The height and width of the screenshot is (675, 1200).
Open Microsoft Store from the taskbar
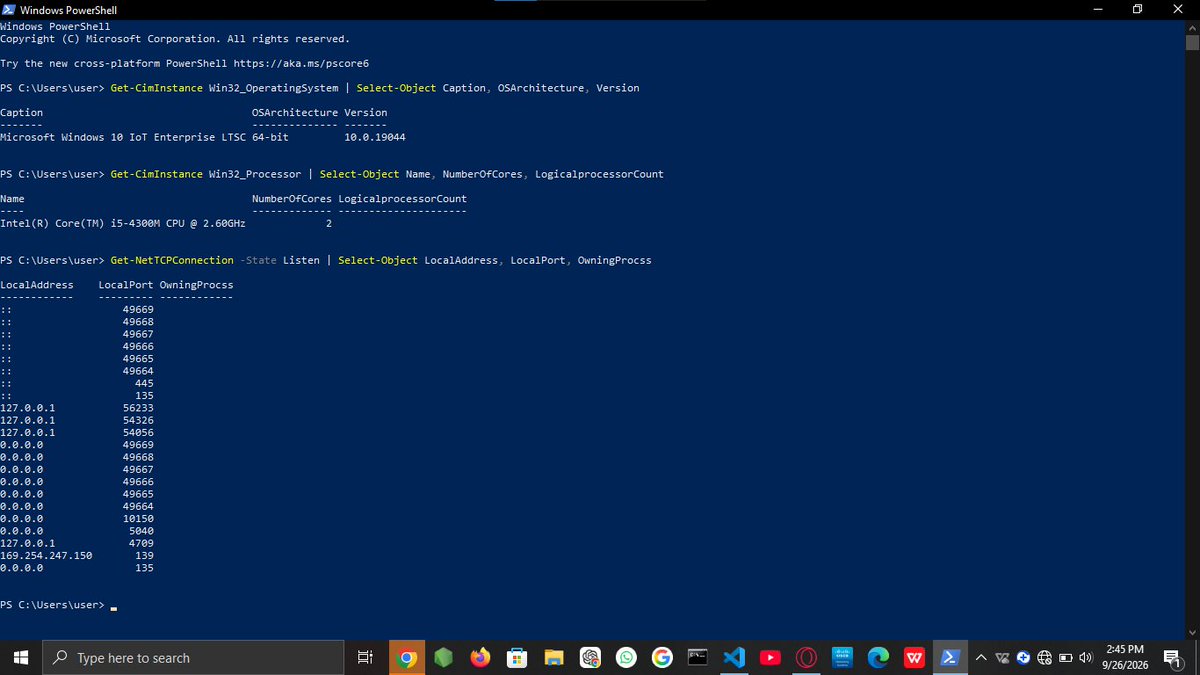click(x=517, y=657)
